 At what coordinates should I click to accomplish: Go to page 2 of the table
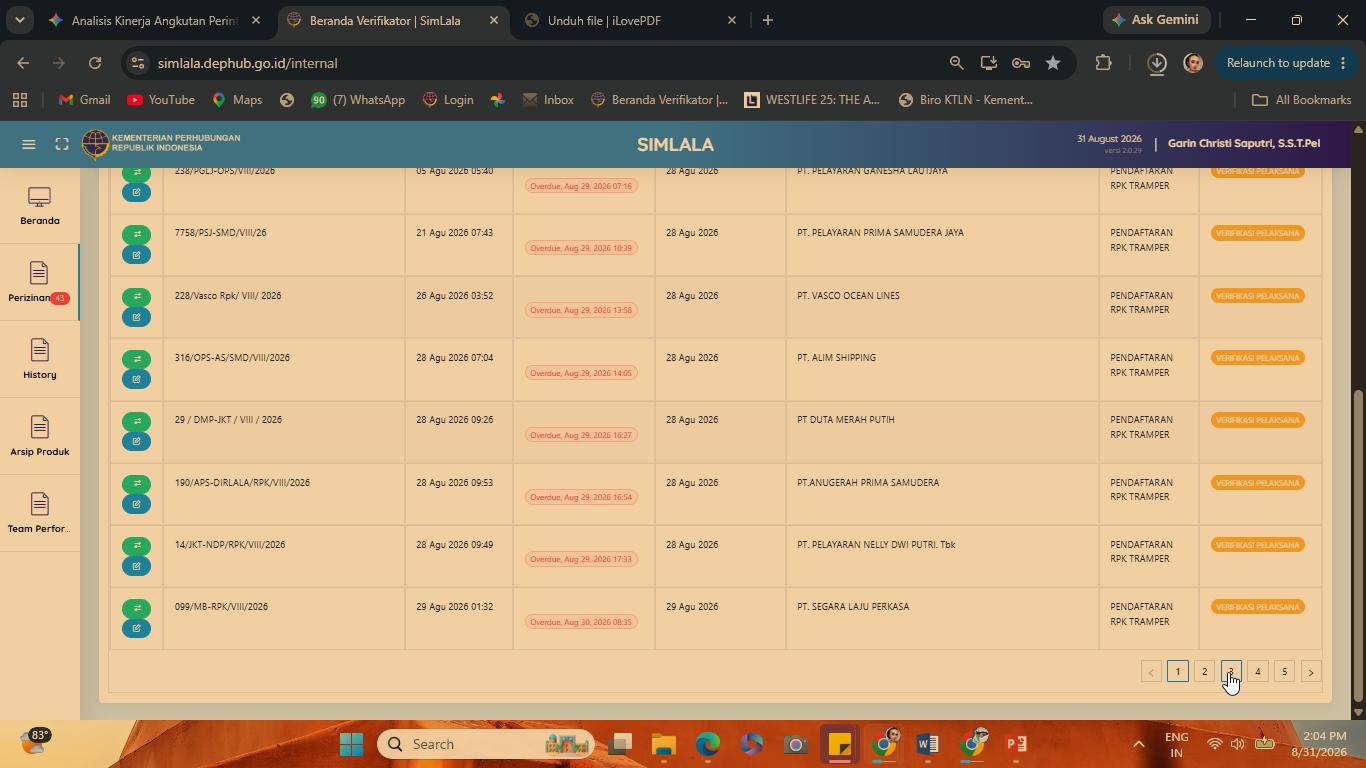tap(1204, 672)
